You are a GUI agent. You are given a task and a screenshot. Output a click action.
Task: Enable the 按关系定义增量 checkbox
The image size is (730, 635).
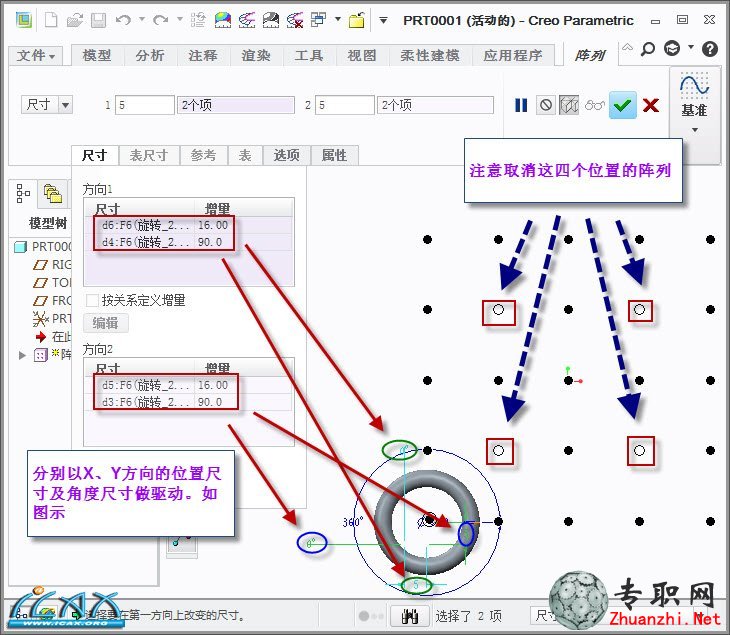[x=92, y=300]
